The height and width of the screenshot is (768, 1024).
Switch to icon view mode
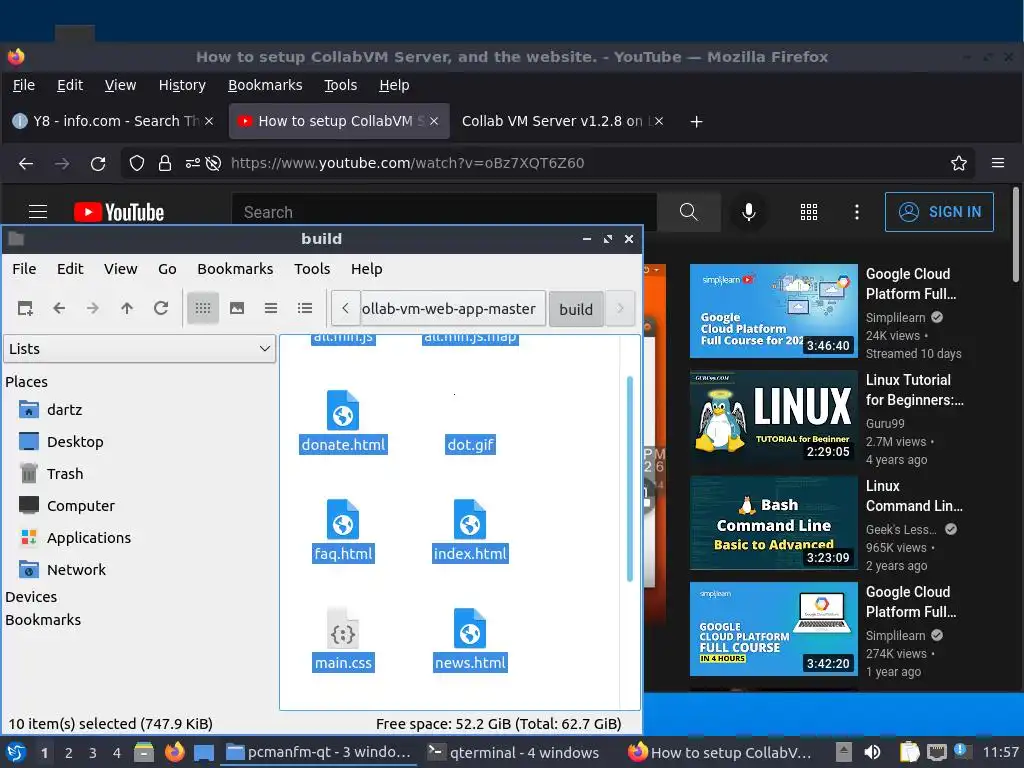pyautogui.click(x=203, y=308)
